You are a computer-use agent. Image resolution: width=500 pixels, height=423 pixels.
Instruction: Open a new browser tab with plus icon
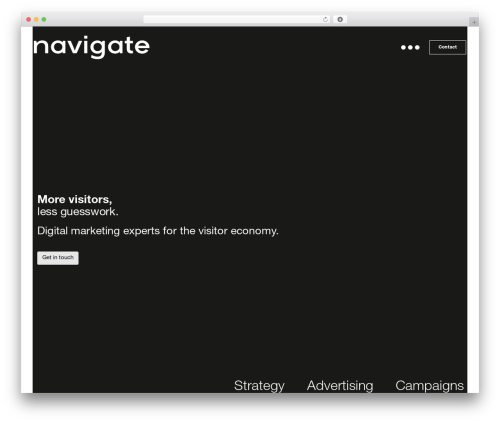point(474,22)
